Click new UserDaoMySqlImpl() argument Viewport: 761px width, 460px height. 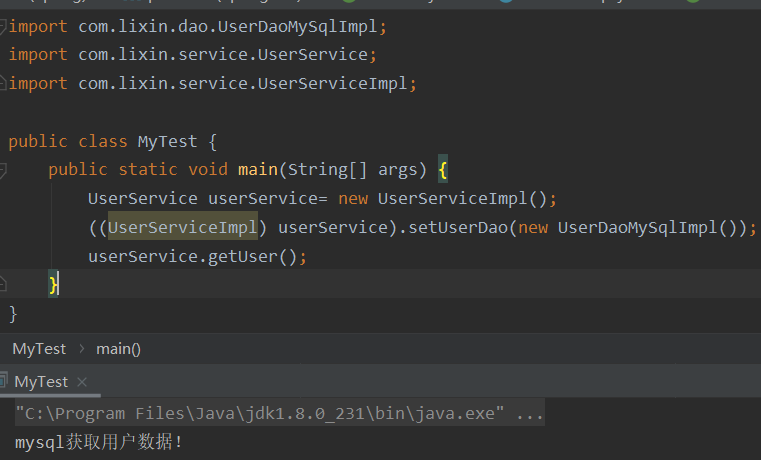pyautogui.click(x=627, y=227)
